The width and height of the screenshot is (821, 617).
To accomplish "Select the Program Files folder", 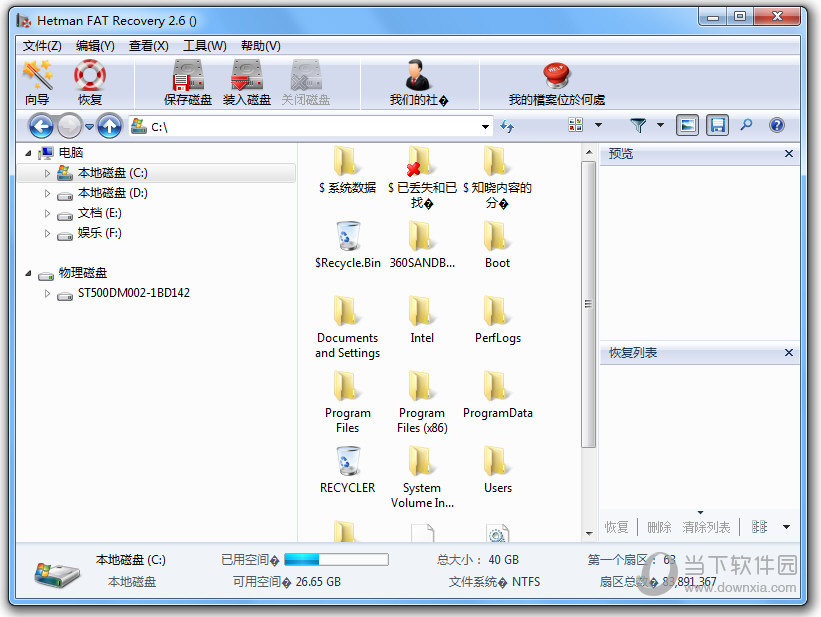I will click(x=347, y=402).
